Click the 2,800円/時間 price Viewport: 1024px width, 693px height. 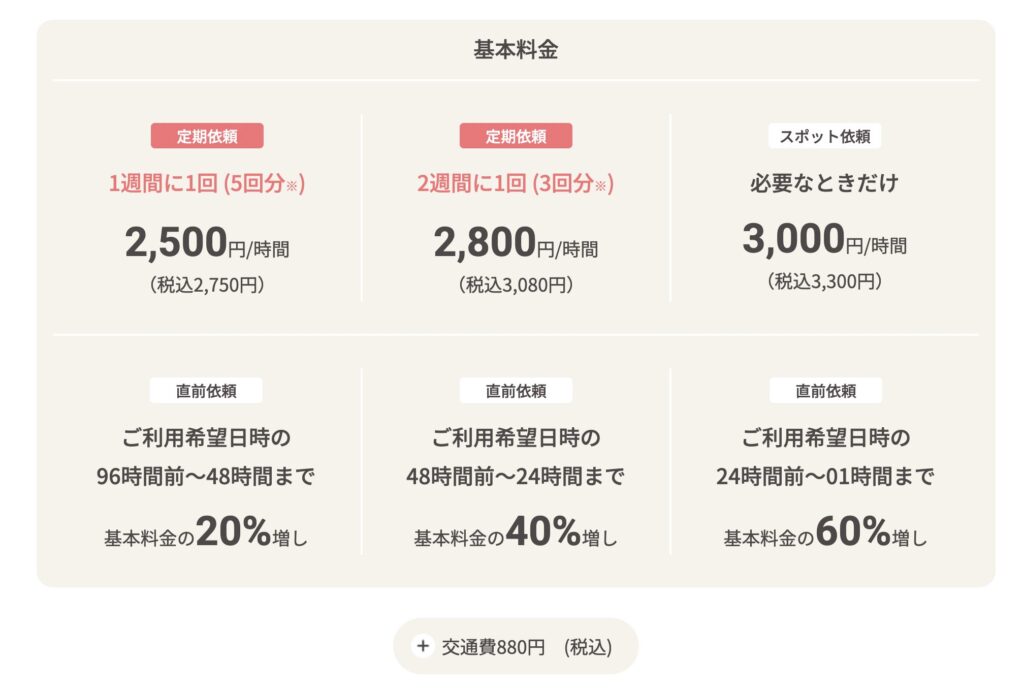(516, 243)
